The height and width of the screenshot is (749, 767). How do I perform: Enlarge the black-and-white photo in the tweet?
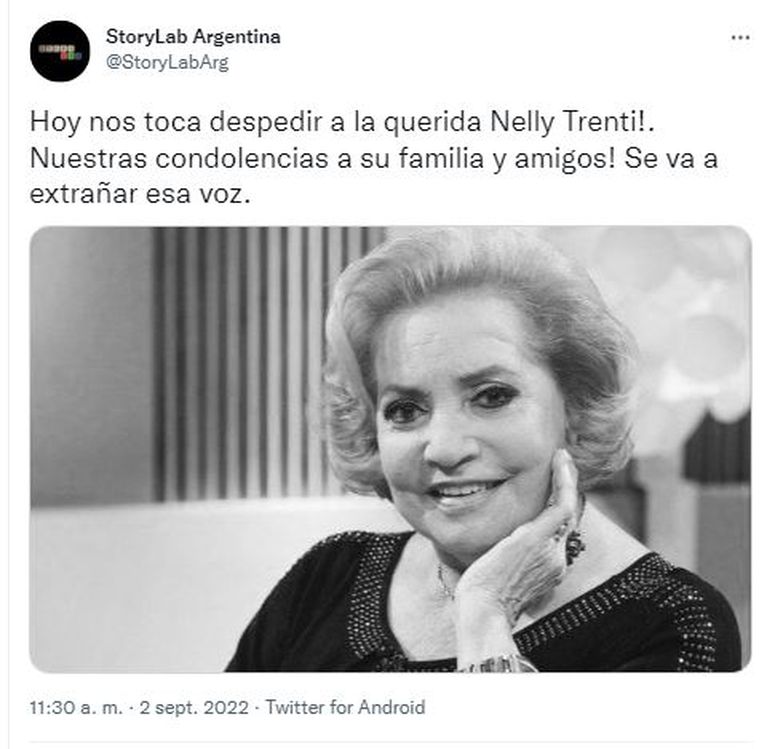click(390, 449)
